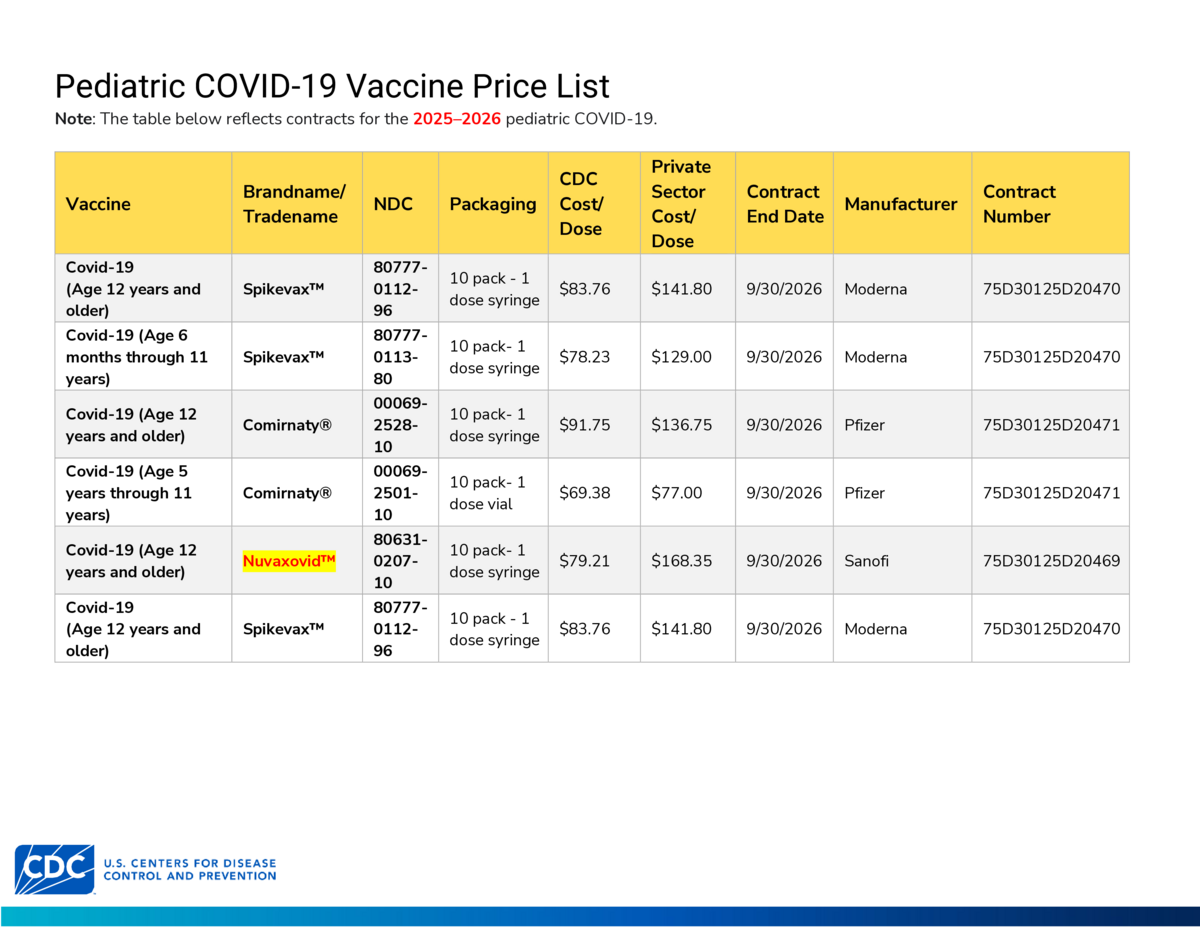Click the Contract Number column header
This screenshot has height=927, width=1200.
1019,204
